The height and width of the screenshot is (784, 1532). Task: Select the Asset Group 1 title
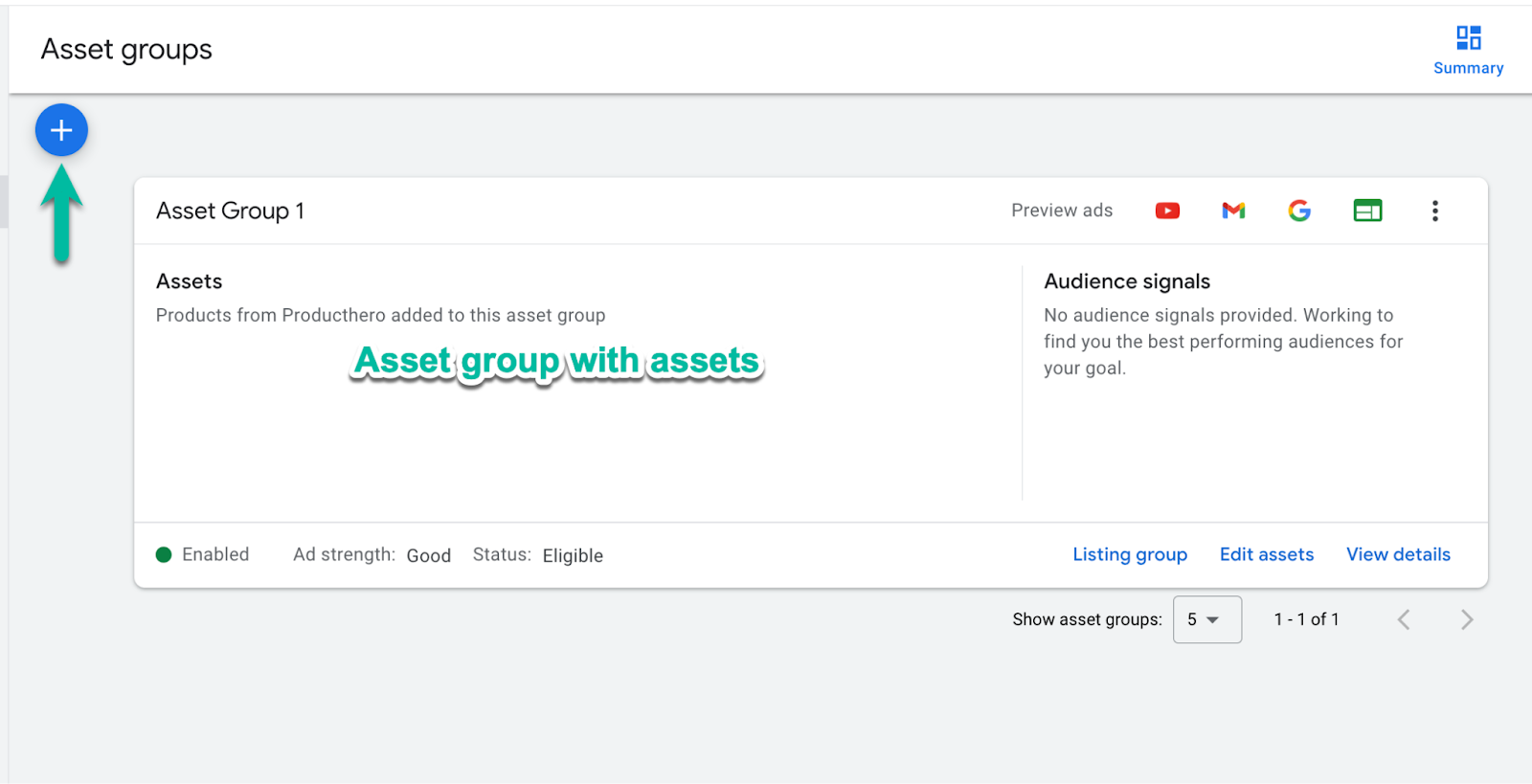230,211
